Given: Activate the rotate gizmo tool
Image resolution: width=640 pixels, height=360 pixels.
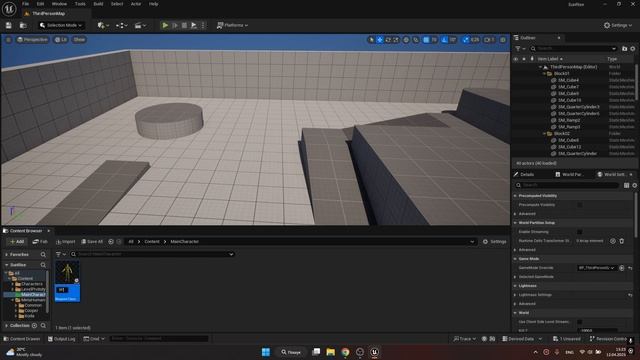Looking at the screenshot, I should tap(388, 40).
